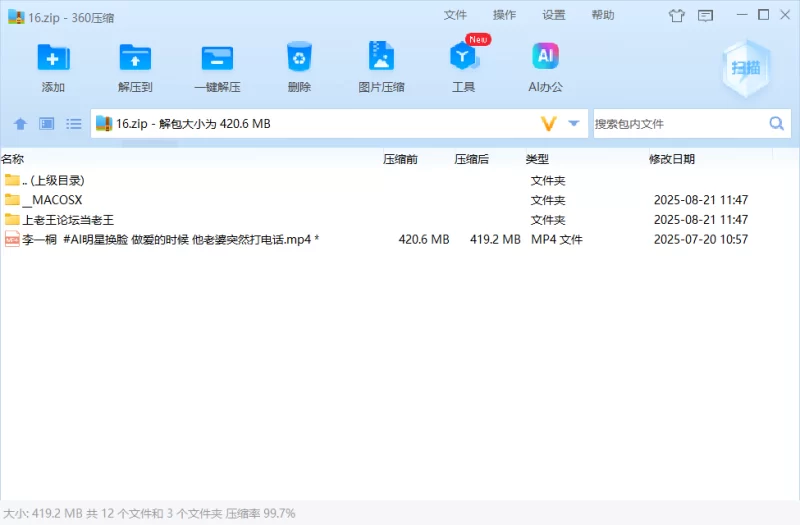800x525 pixels.
Task: Click the feedback message icon in the title bar
Action: coord(706,16)
